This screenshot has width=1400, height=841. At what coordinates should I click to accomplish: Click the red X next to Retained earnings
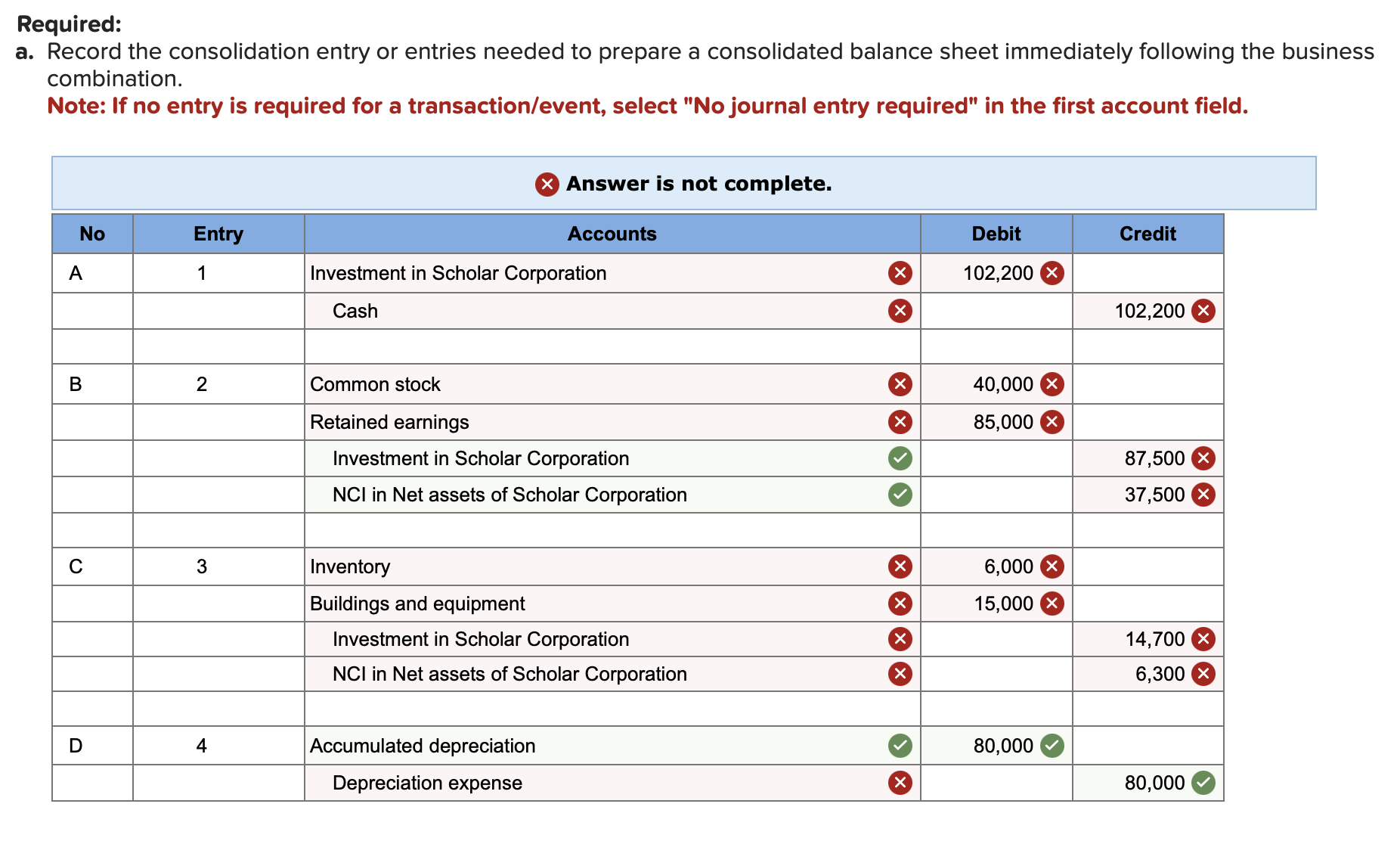(899, 422)
